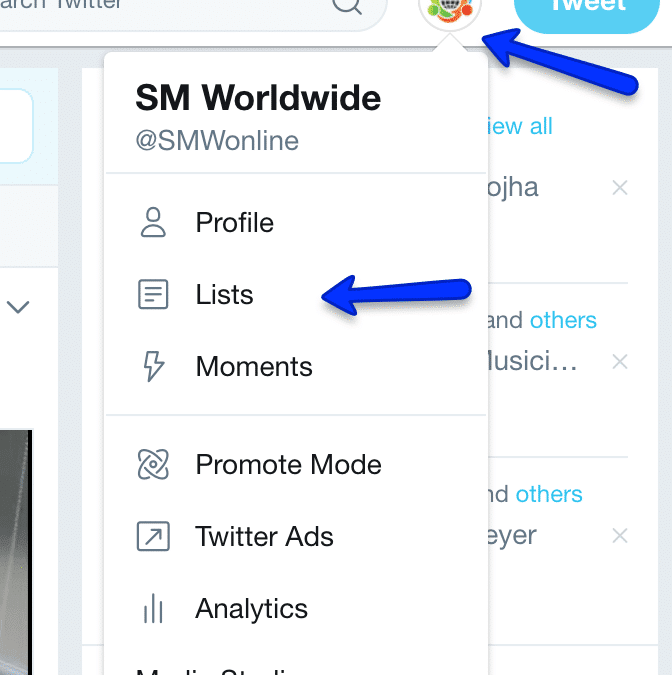Viewport: 672px width, 675px height.
Task: Click the Analytics bar chart icon
Action: pyautogui.click(x=153, y=608)
